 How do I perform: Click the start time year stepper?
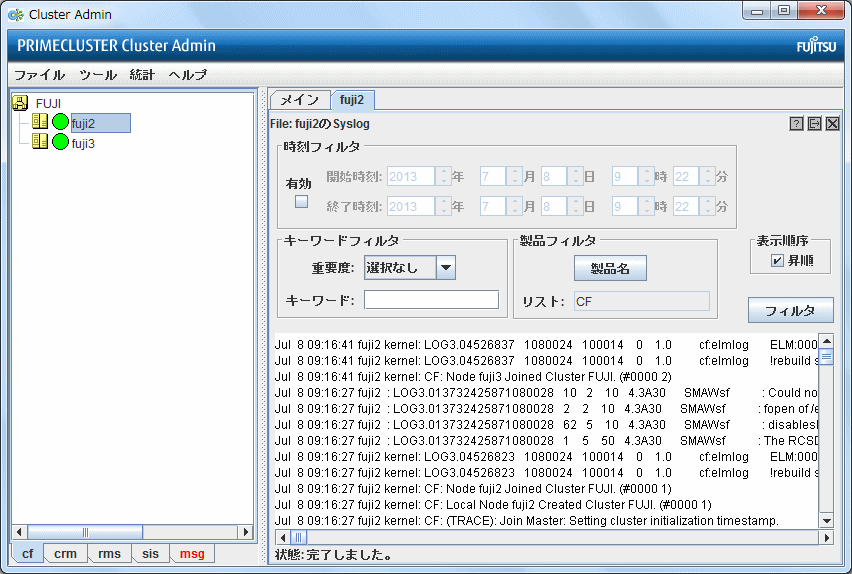coord(443,176)
